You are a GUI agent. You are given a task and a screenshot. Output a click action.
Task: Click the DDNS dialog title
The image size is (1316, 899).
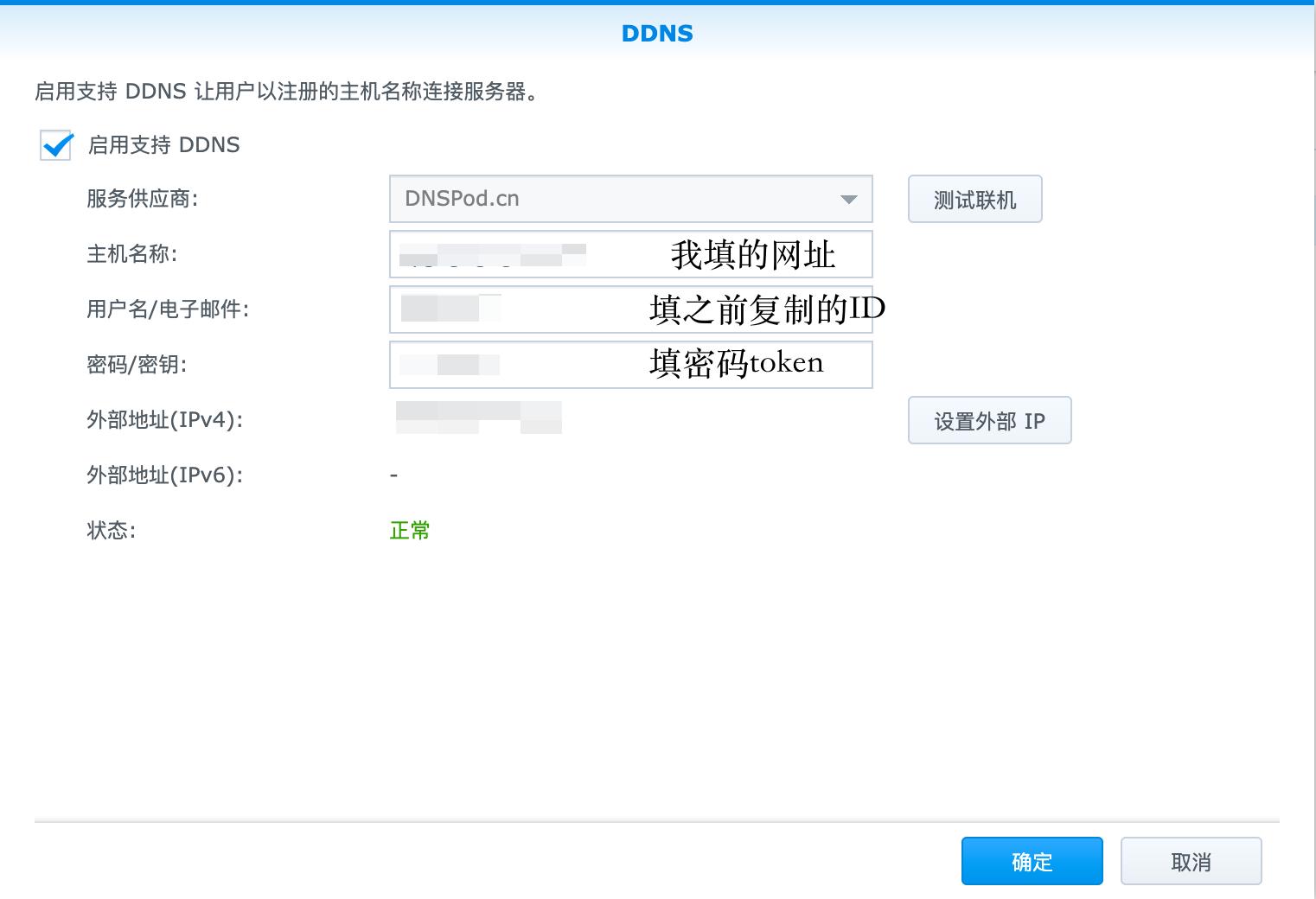pyautogui.click(x=657, y=33)
